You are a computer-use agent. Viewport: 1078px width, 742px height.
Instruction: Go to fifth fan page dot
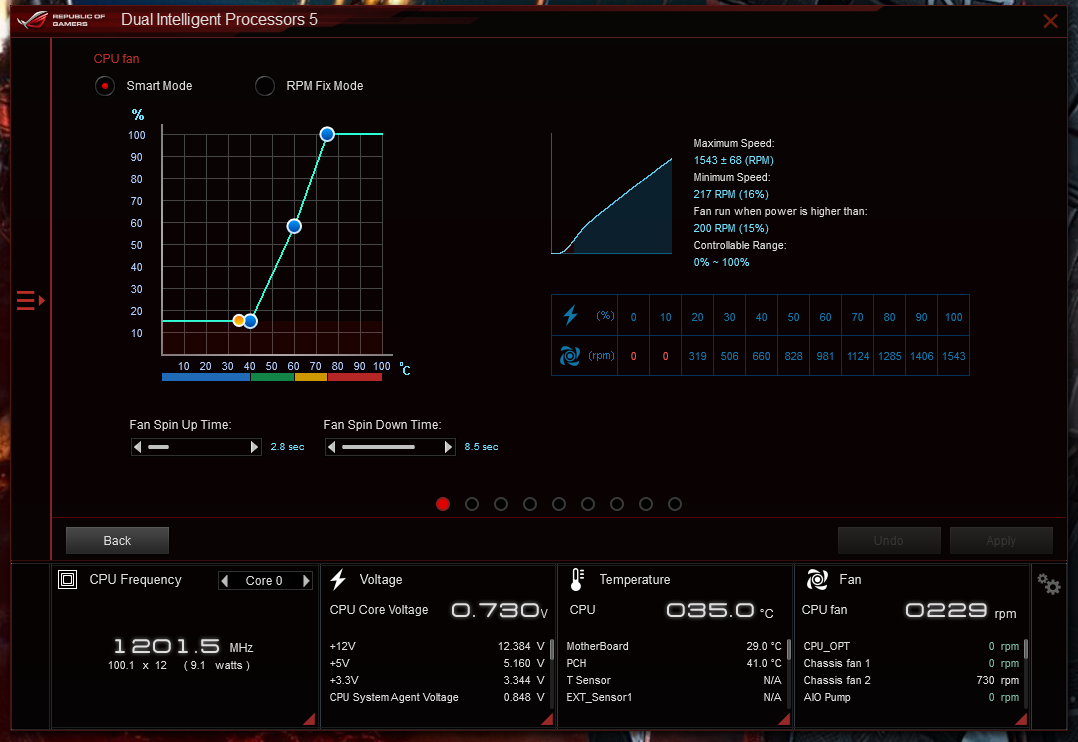click(559, 504)
